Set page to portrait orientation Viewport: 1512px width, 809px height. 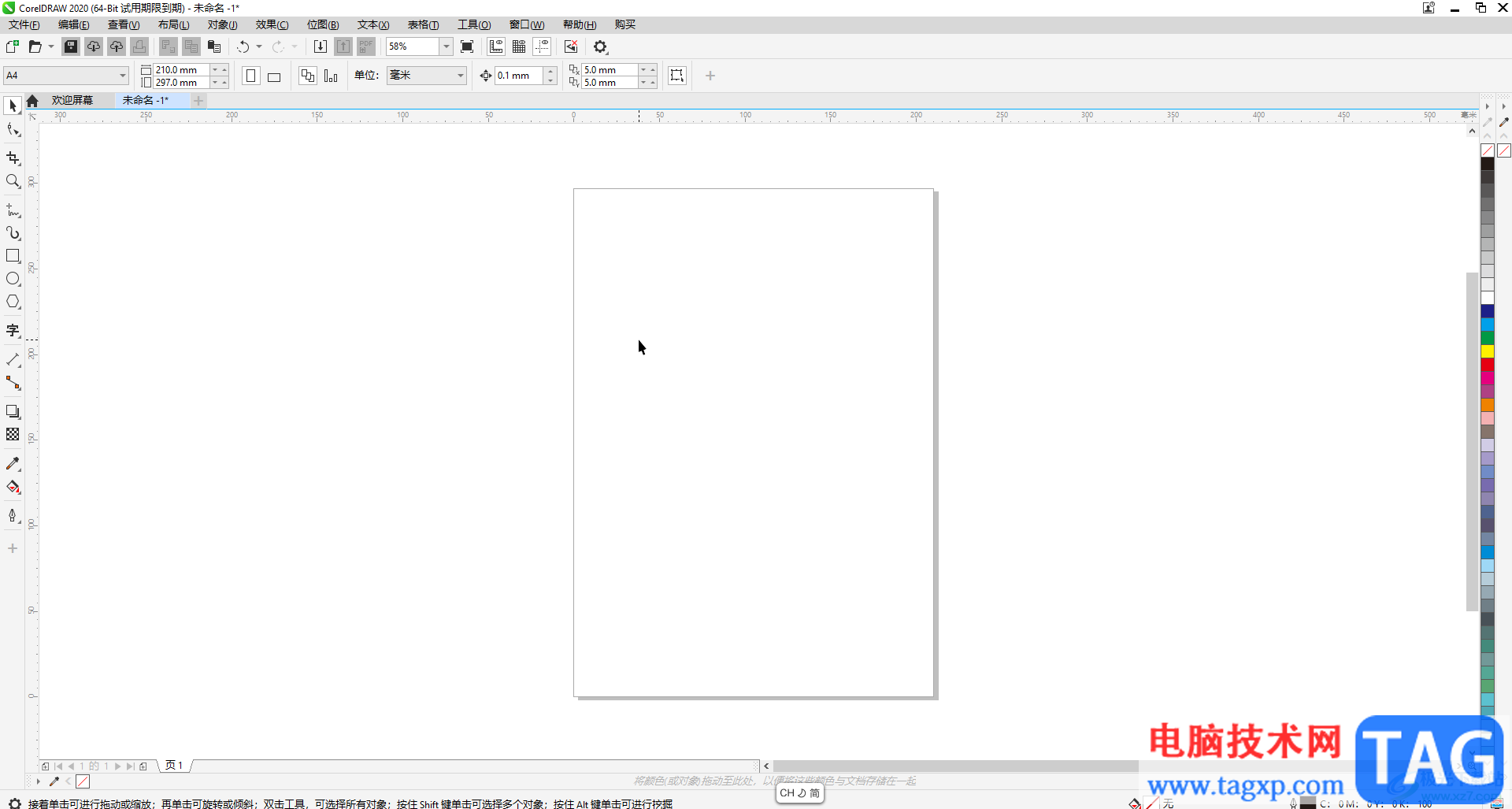[251, 76]
